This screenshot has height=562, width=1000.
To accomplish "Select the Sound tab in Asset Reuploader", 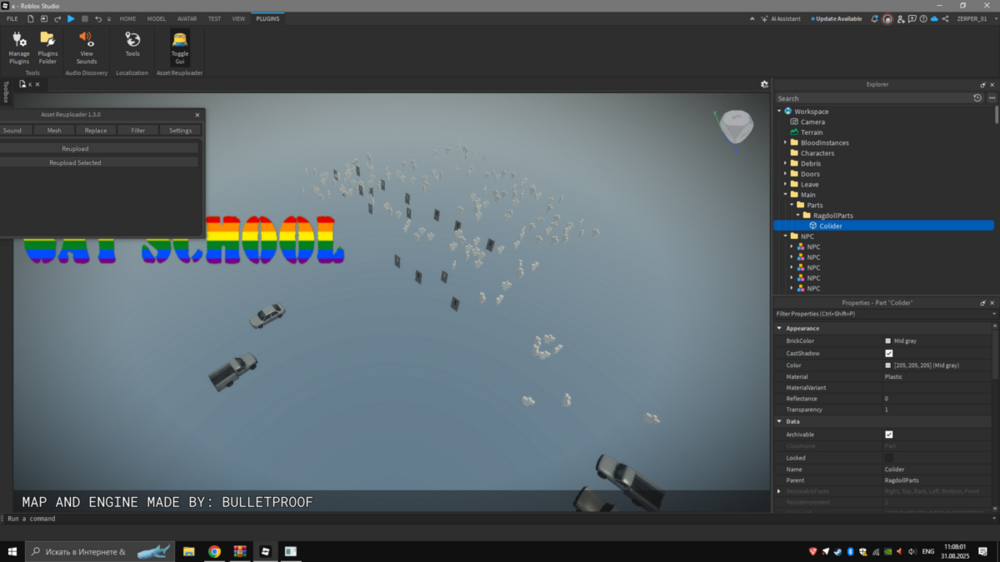I will click(x=13, y=130).
